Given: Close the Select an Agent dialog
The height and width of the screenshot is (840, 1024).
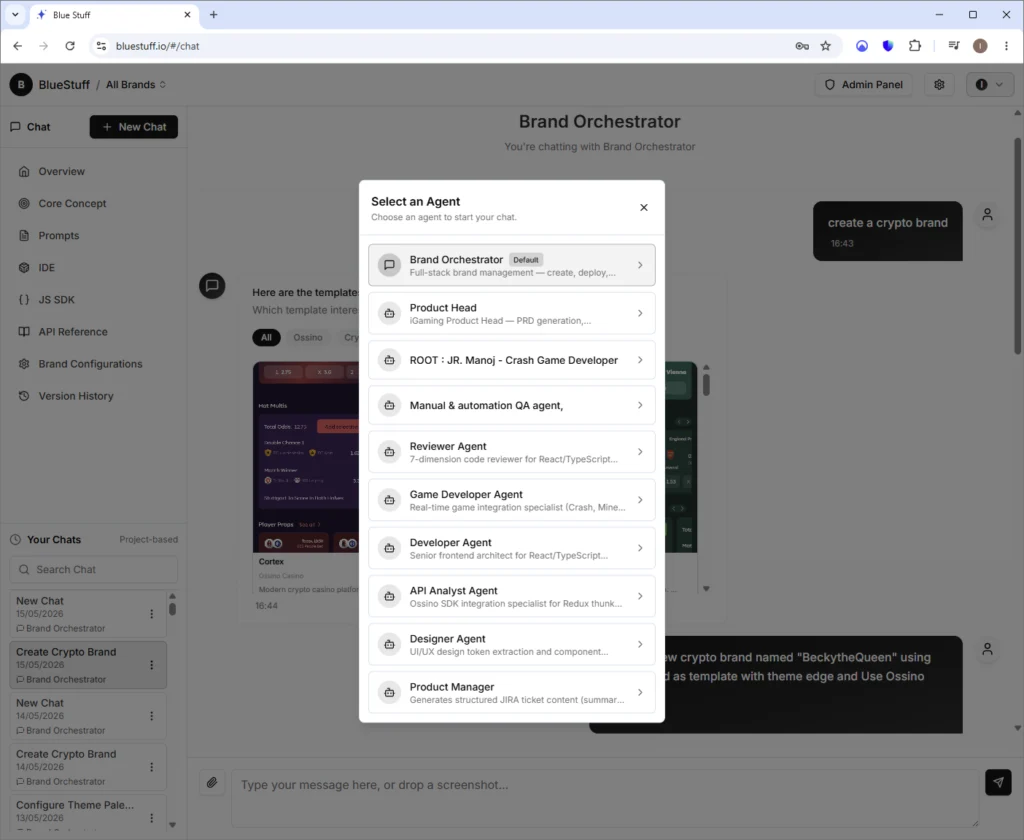Looking at the screenshot, I should pos(643,208).
